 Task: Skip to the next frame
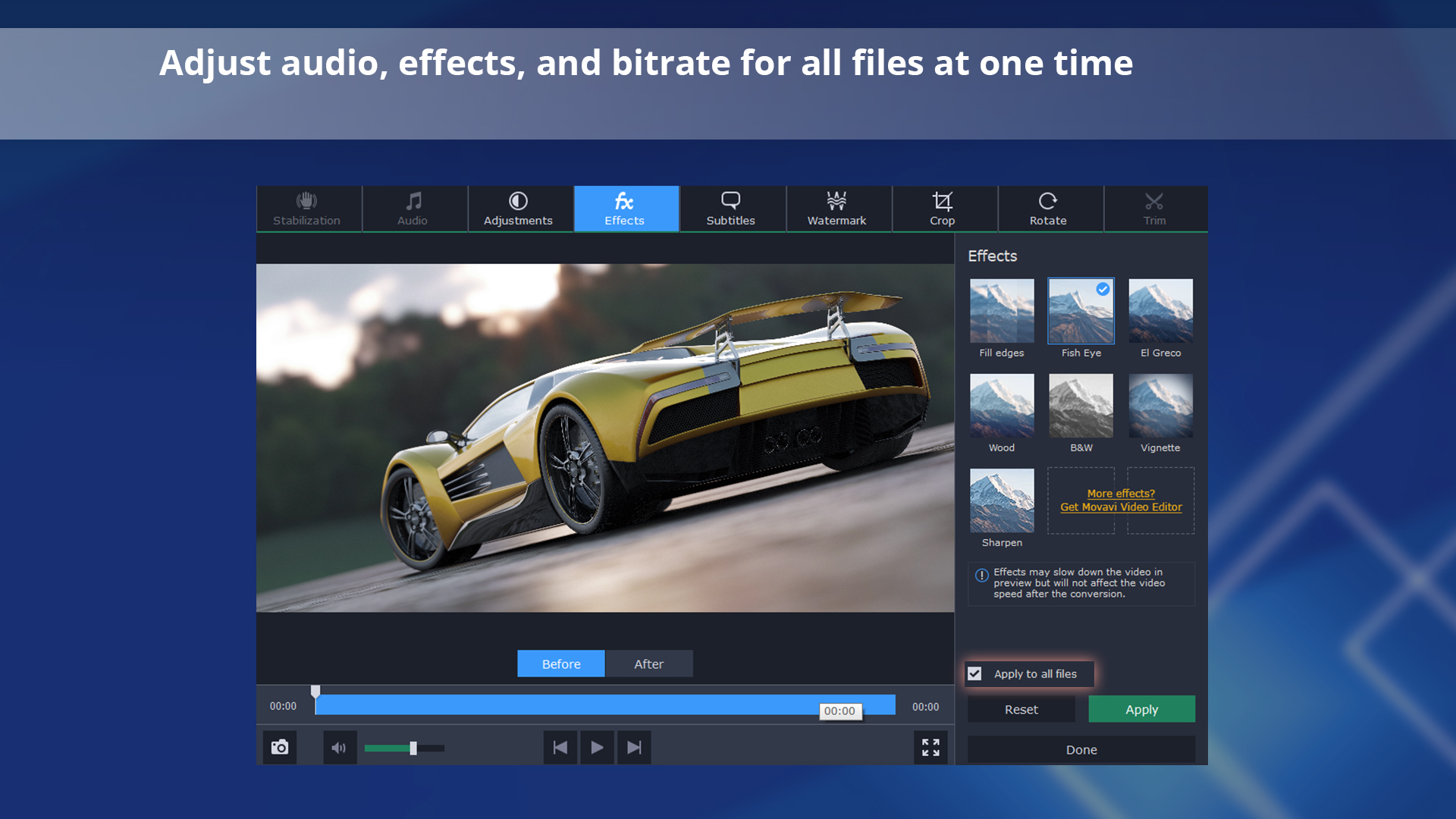634,747
